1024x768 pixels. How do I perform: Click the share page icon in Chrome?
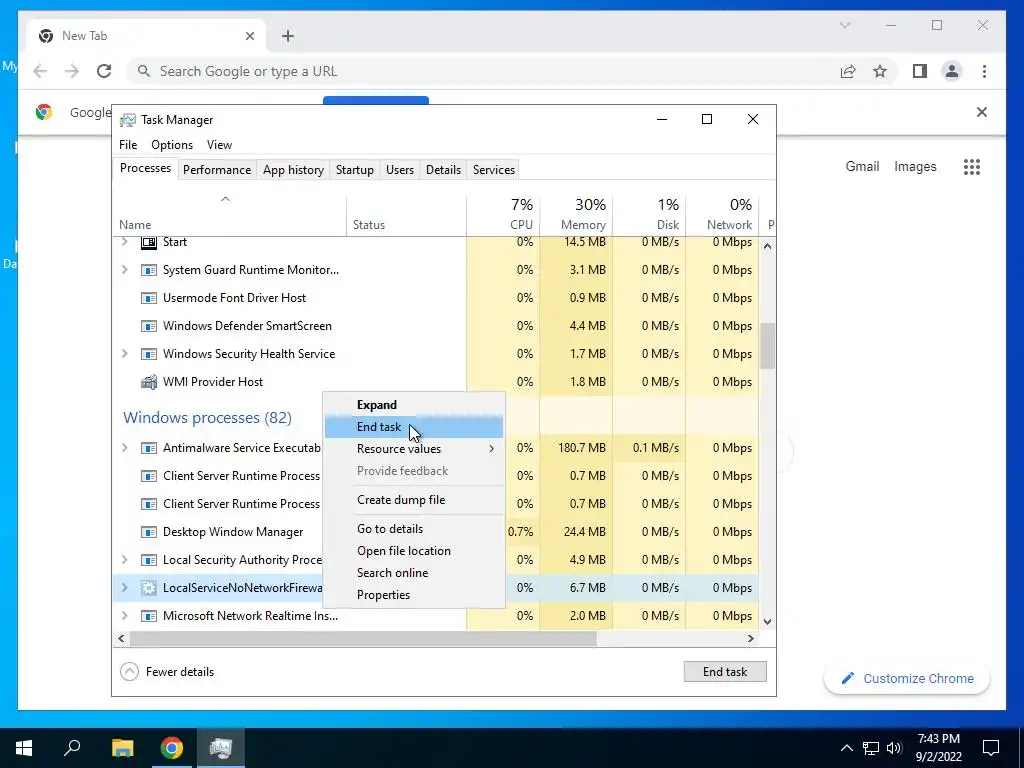click(848, 71)
